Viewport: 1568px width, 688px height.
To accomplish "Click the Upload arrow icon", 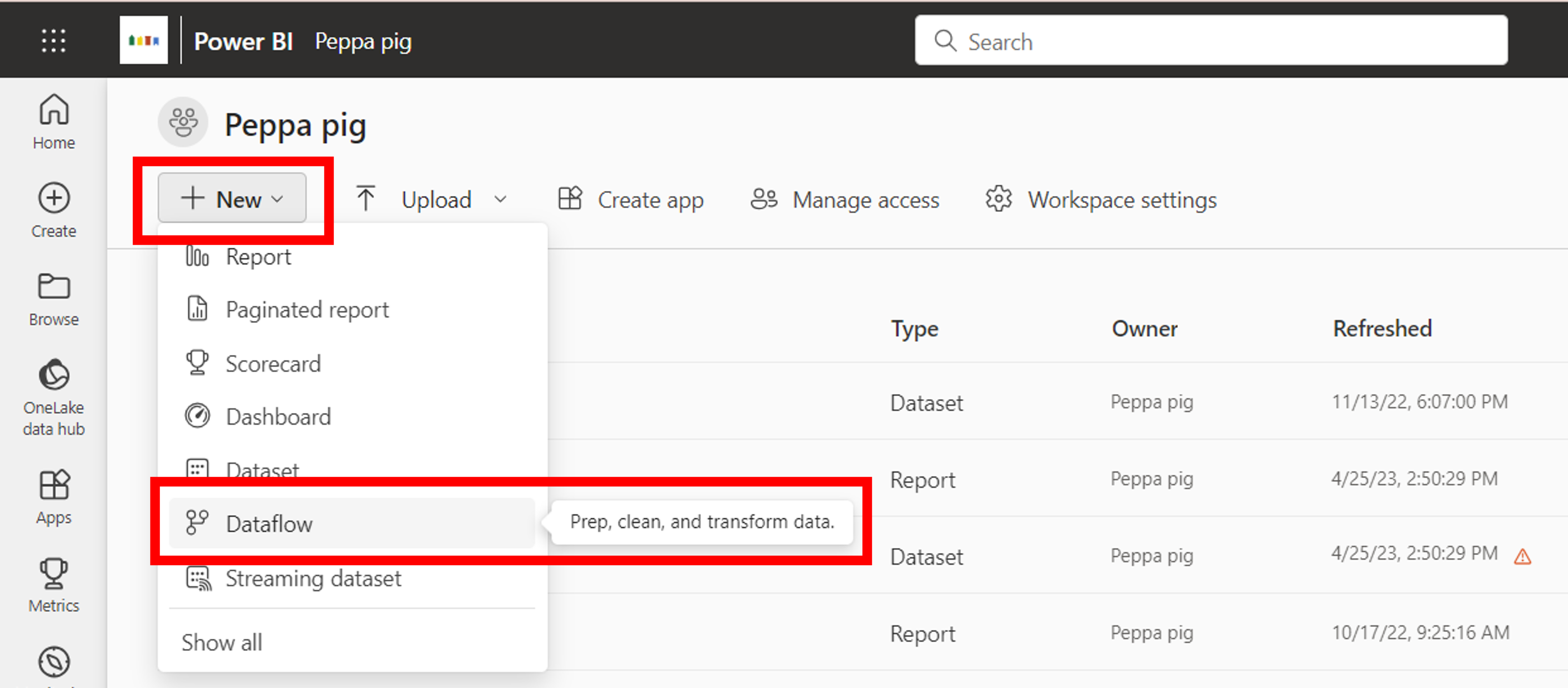I will tap(366, 199).
